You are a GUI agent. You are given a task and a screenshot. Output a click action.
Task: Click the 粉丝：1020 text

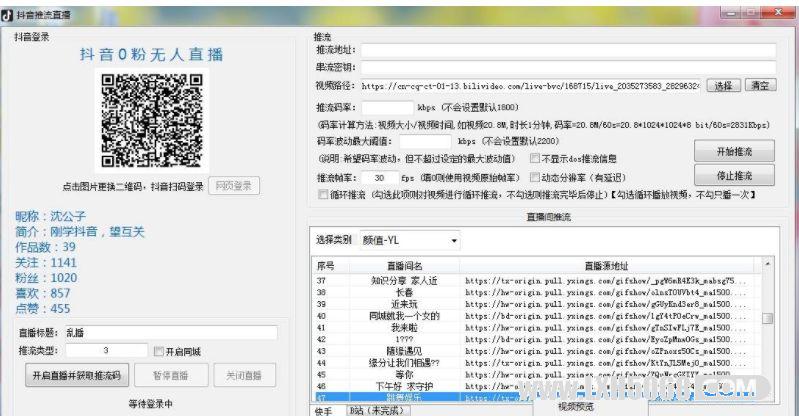point(46,278)
